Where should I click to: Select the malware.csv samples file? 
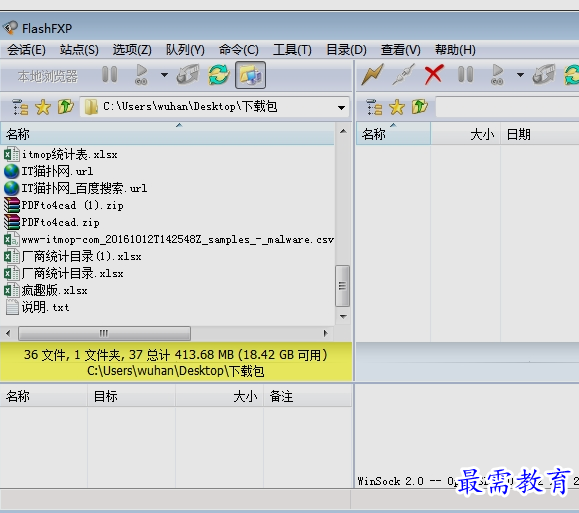pos(169,239)
